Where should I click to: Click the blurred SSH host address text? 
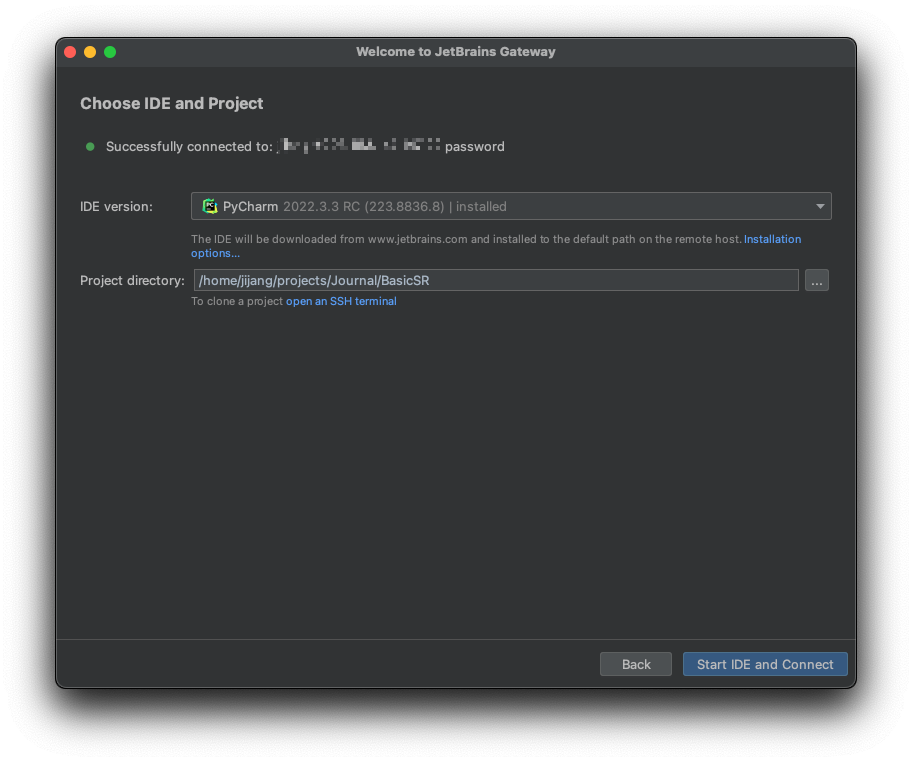(360, 144)
